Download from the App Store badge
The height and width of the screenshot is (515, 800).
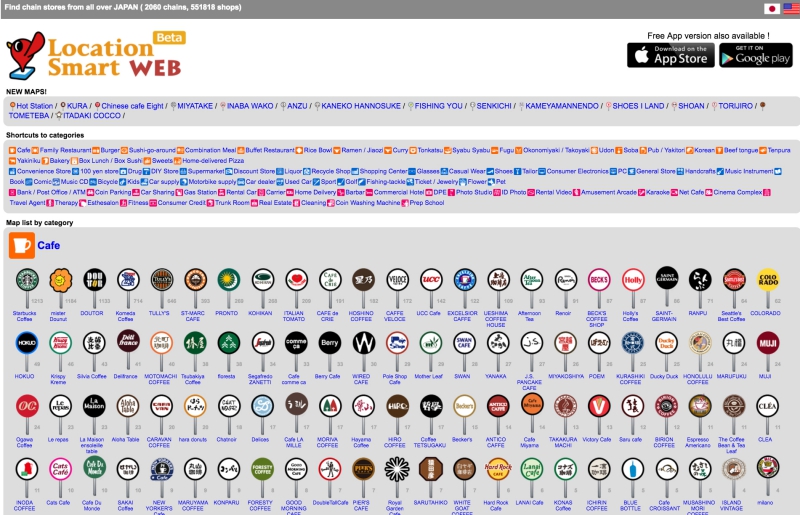670,55
